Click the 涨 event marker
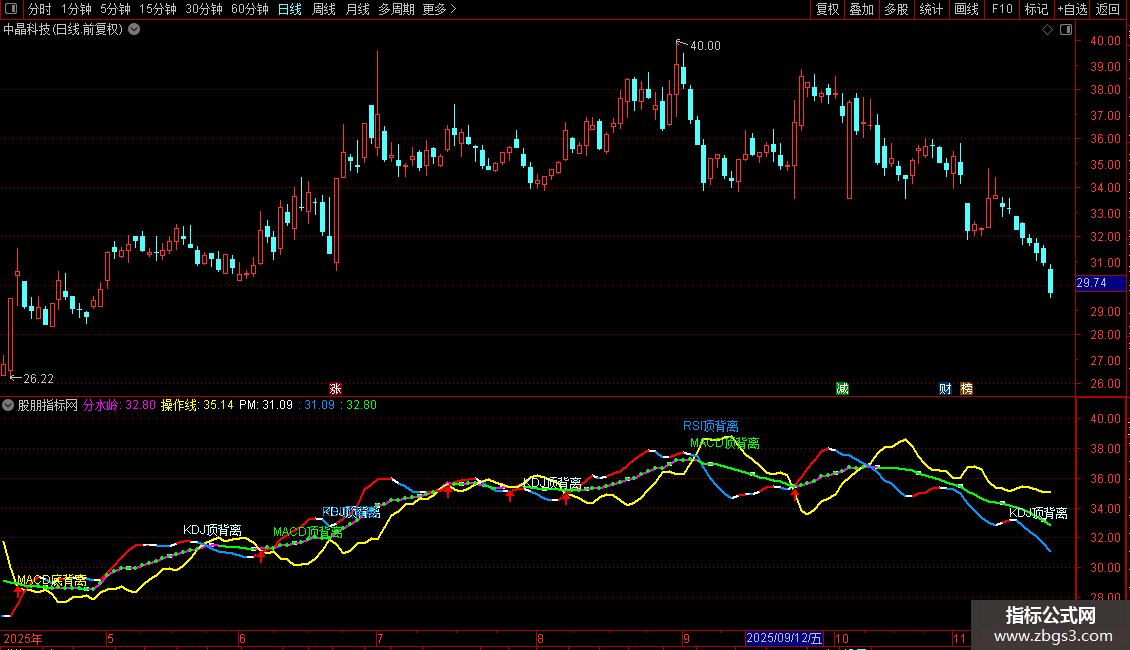 pos(335,388)
